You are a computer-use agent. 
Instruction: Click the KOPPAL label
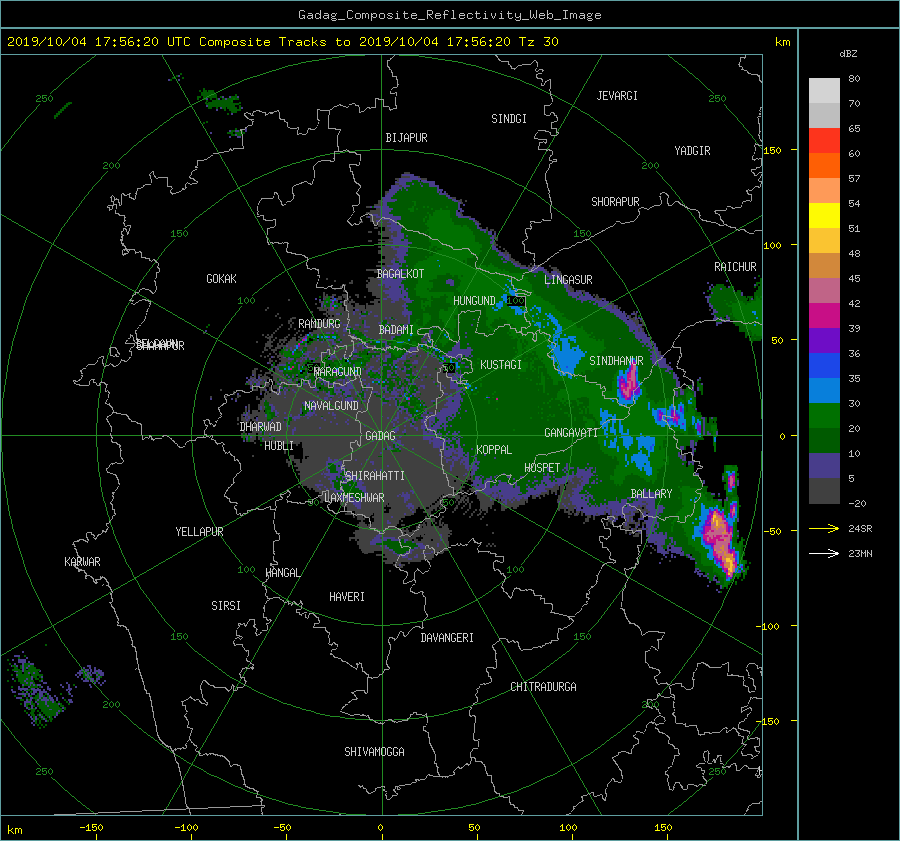(494, 450)
